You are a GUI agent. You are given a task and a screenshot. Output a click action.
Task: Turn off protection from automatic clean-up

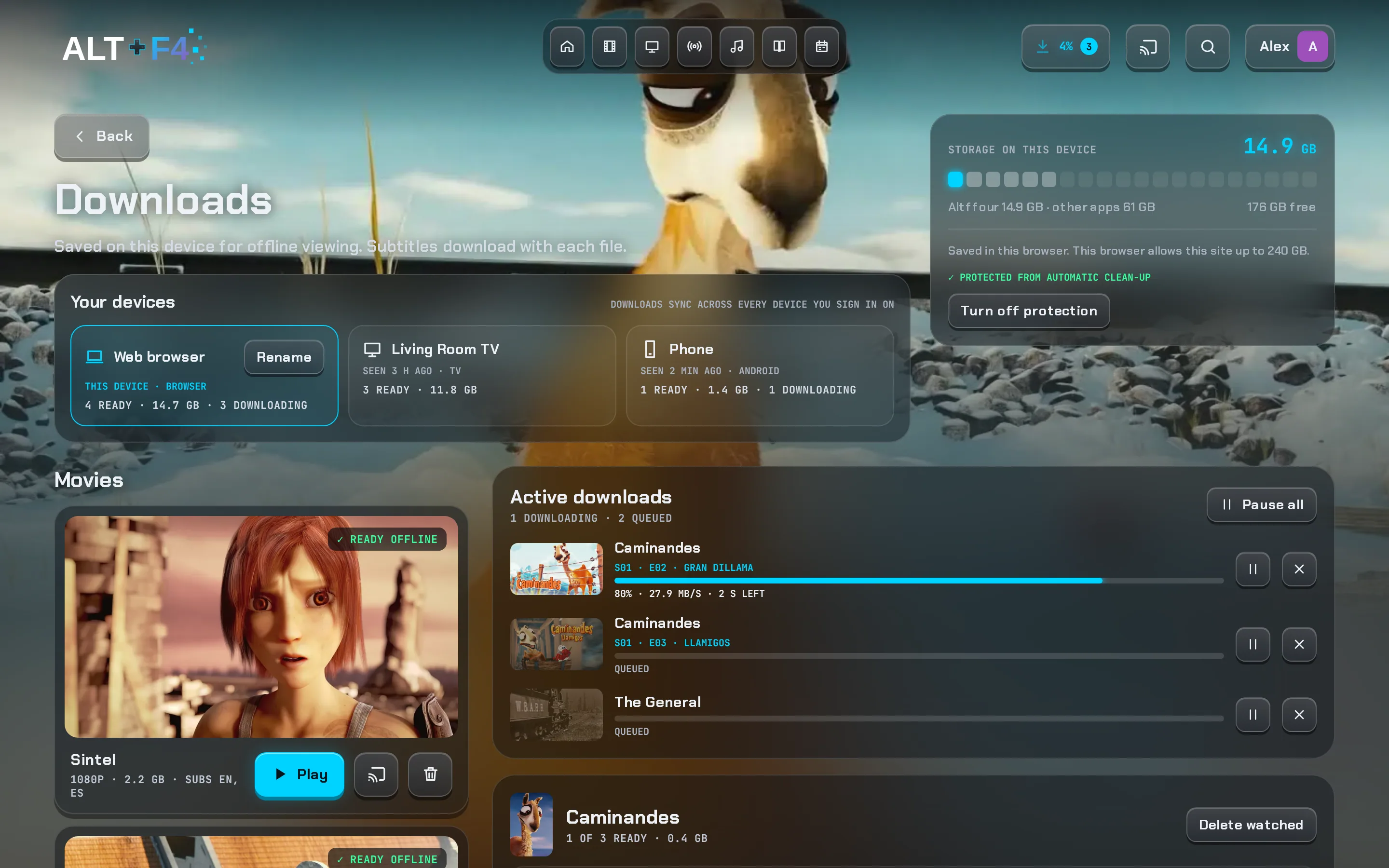point(1029,311)
